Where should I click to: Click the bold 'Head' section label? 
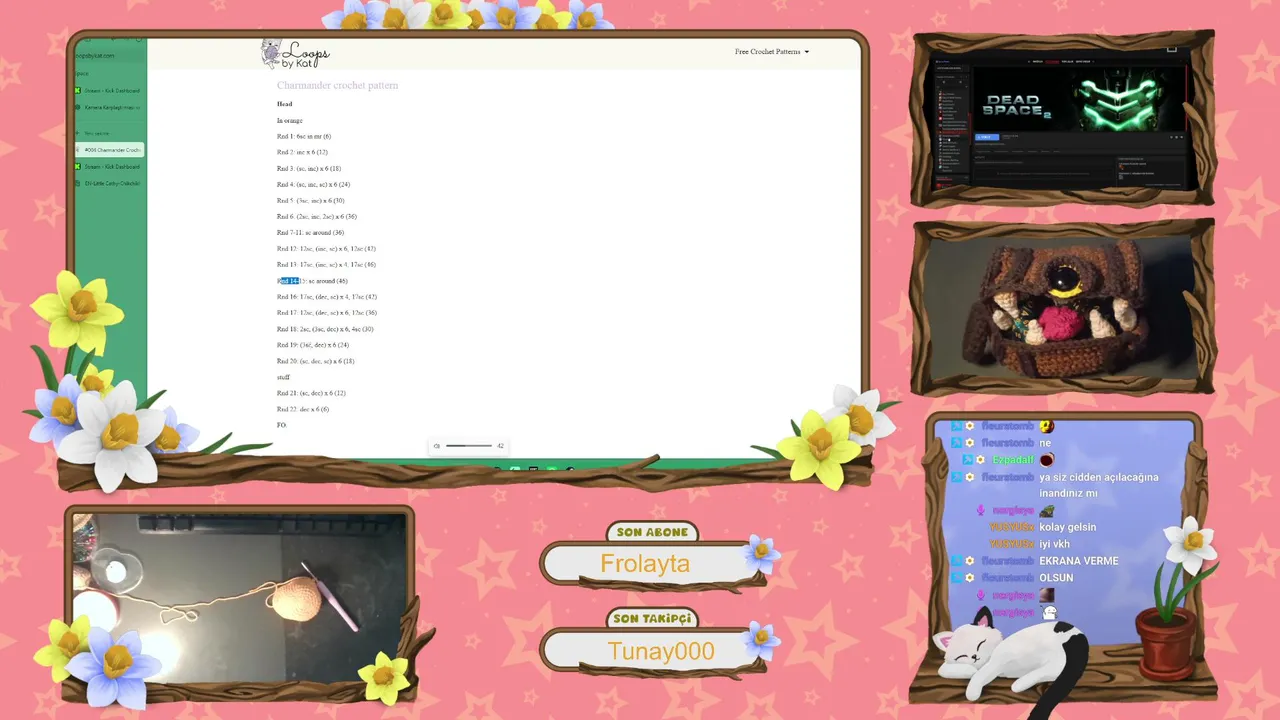(x=285, y=104)
